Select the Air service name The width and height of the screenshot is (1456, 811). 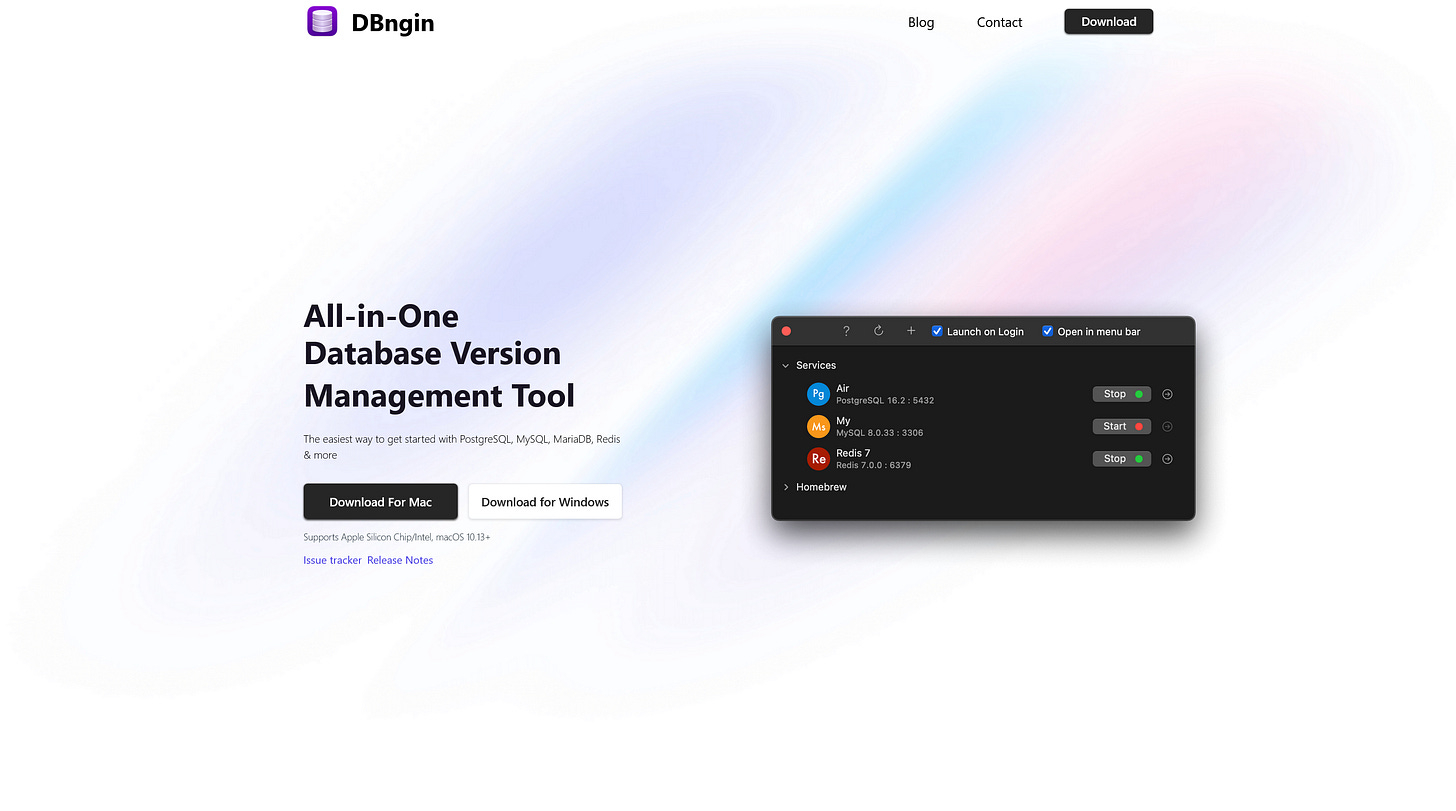[x=843, y=388]
